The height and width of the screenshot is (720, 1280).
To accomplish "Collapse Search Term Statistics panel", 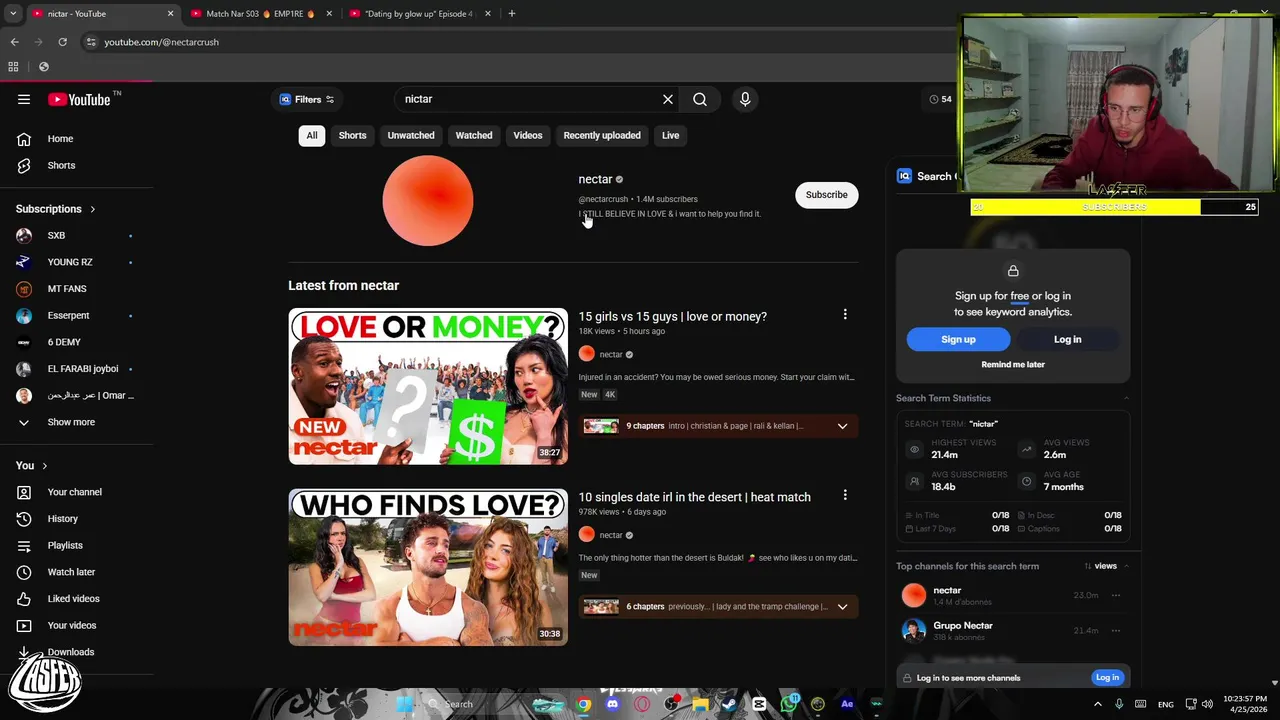I will coord(1126,398).
